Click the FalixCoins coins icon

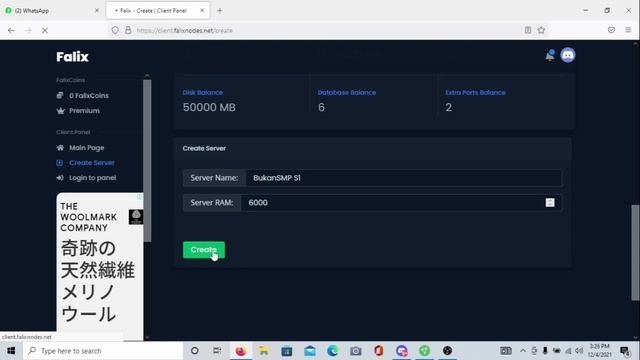click(x=60, y=96)
